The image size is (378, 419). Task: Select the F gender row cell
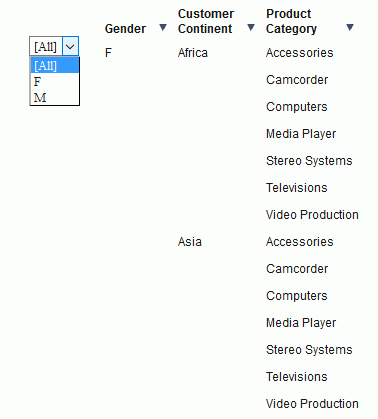click(108, 53)
